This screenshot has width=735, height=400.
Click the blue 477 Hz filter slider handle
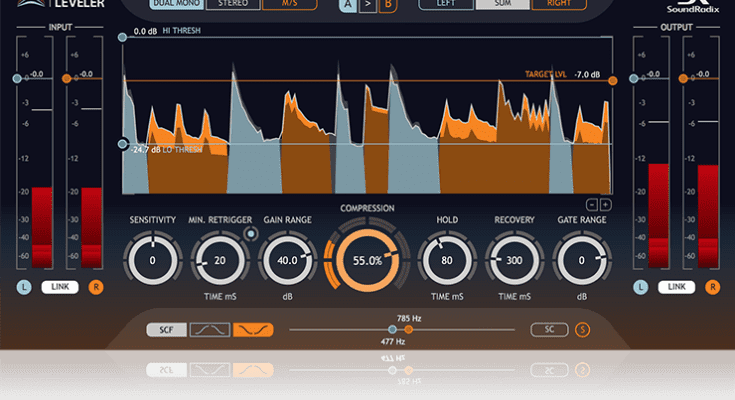[x=394, y=329]
